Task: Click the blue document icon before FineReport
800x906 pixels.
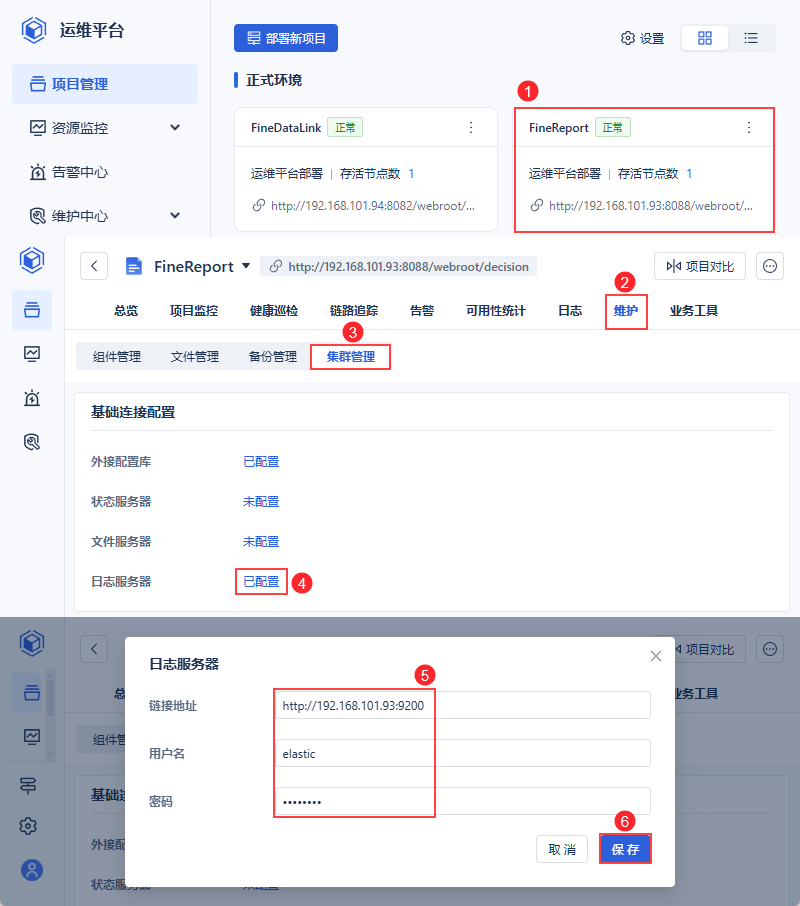Action: [x=133, y=266]
